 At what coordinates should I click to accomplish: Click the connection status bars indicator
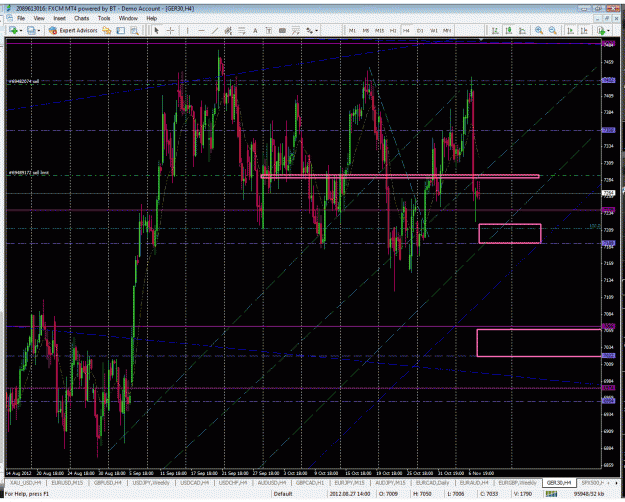[551, 494]
